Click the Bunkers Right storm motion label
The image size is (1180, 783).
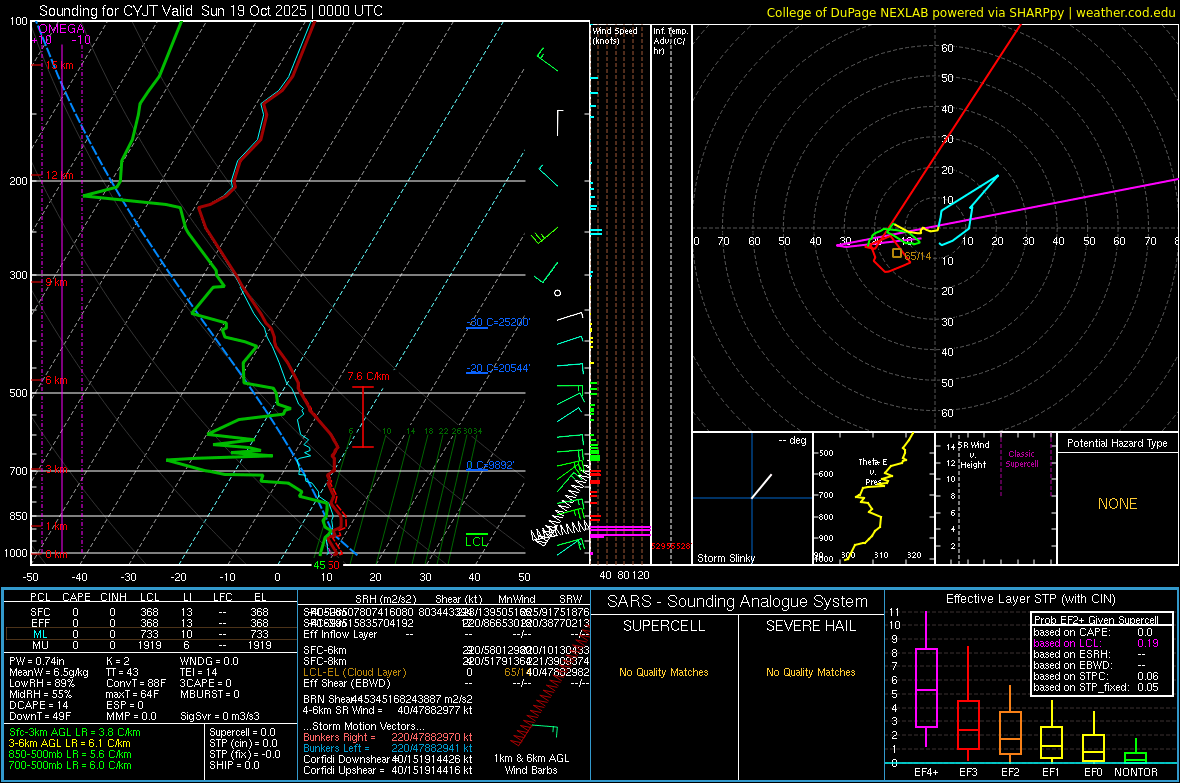tap(338, 737)
